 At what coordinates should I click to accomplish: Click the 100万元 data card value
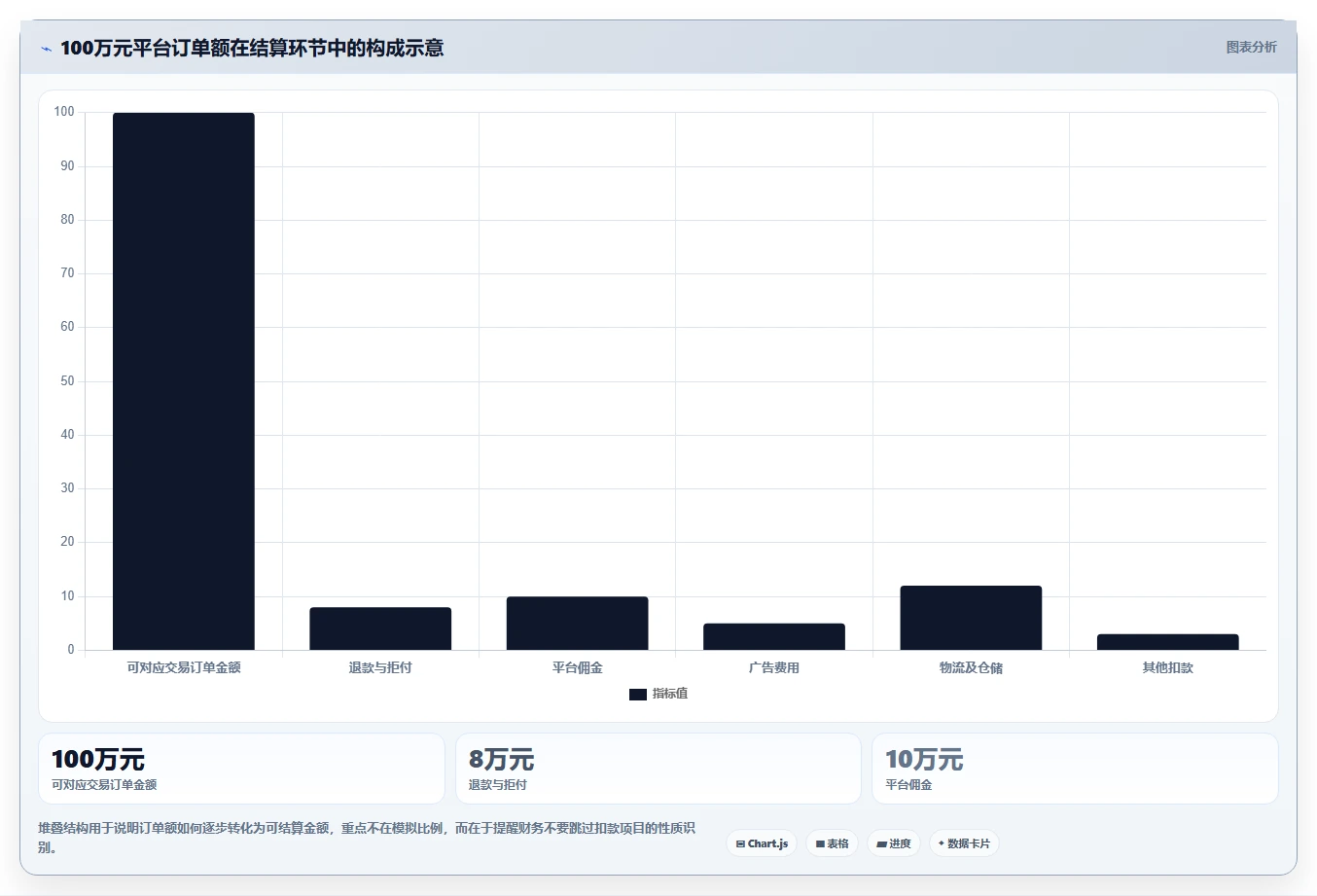(x=98, y=759)
